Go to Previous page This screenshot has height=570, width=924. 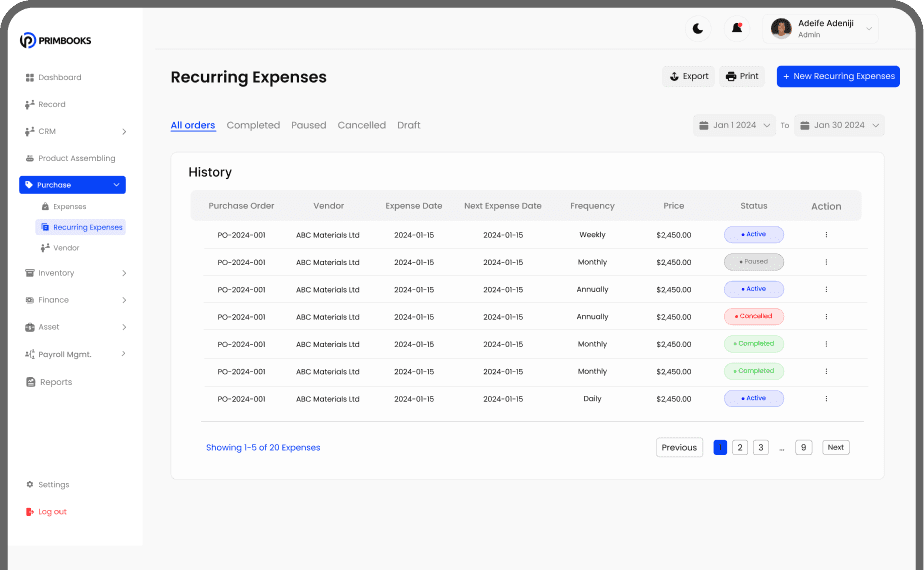click(x=679, y=447)
